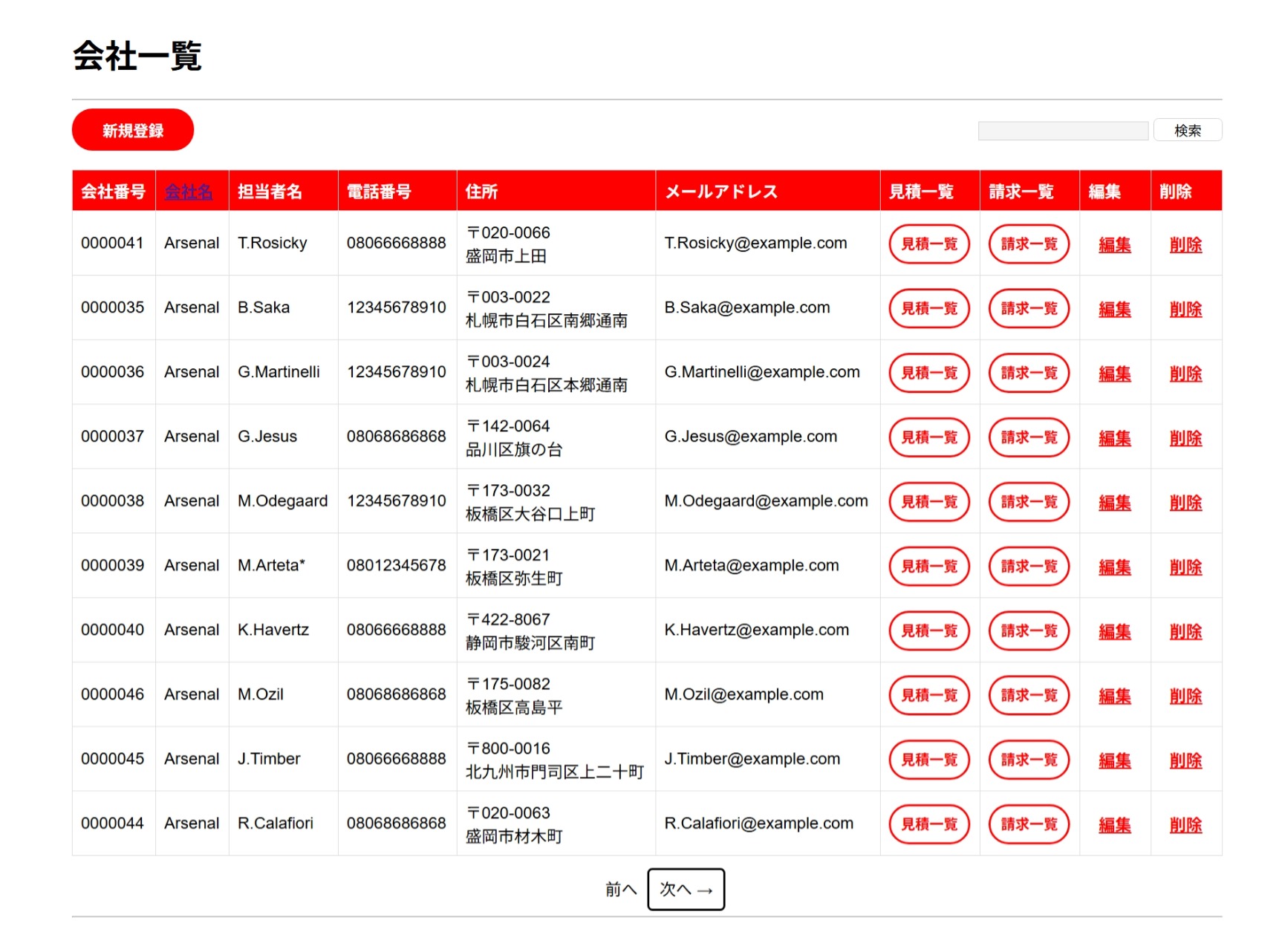
Task: Open 見積一覧 for T.Rosicky
Action: click(929, 244)
